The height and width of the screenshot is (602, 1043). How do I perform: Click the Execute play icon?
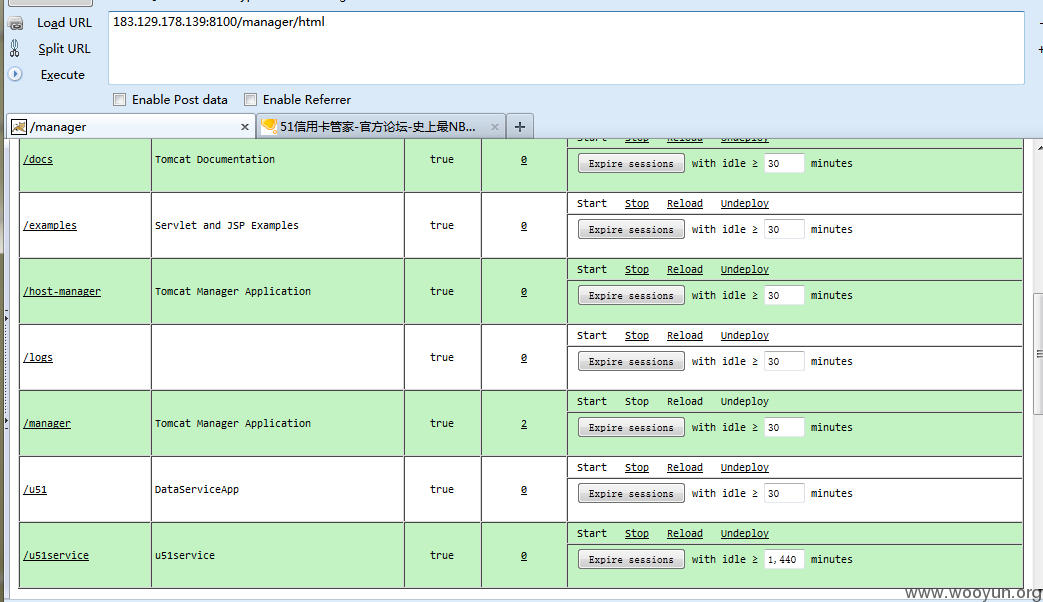click(x=15, y=75)
